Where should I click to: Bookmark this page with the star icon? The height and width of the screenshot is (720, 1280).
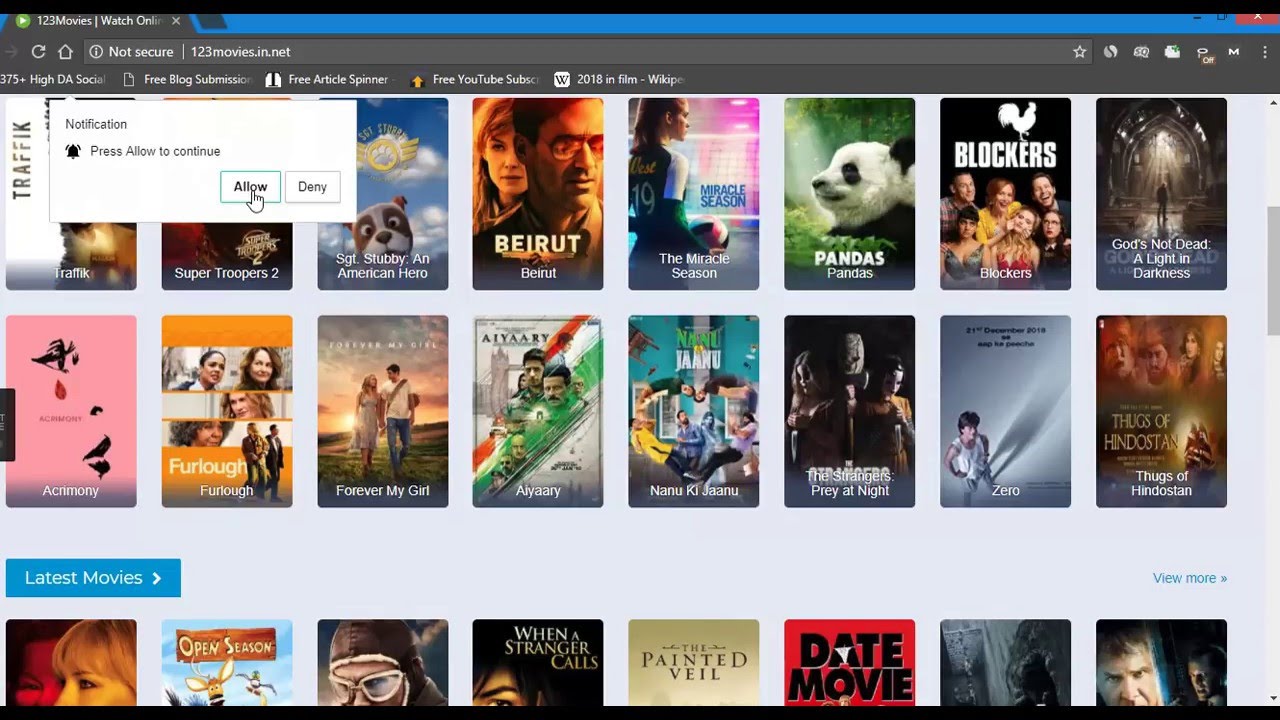click(x=1080, y=52)
